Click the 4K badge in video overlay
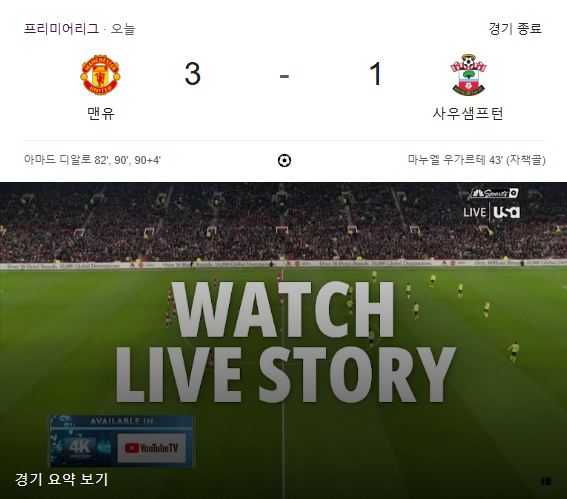 tap(80, 448)
